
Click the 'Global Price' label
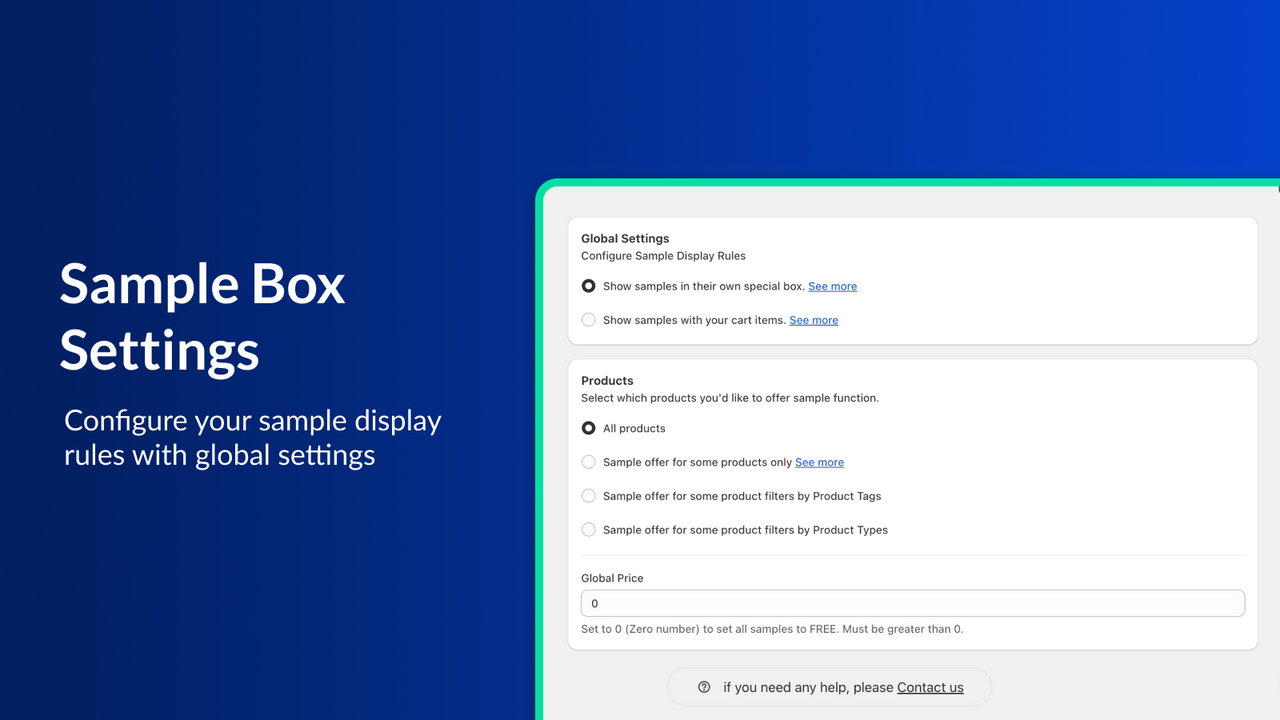(612, 578)
